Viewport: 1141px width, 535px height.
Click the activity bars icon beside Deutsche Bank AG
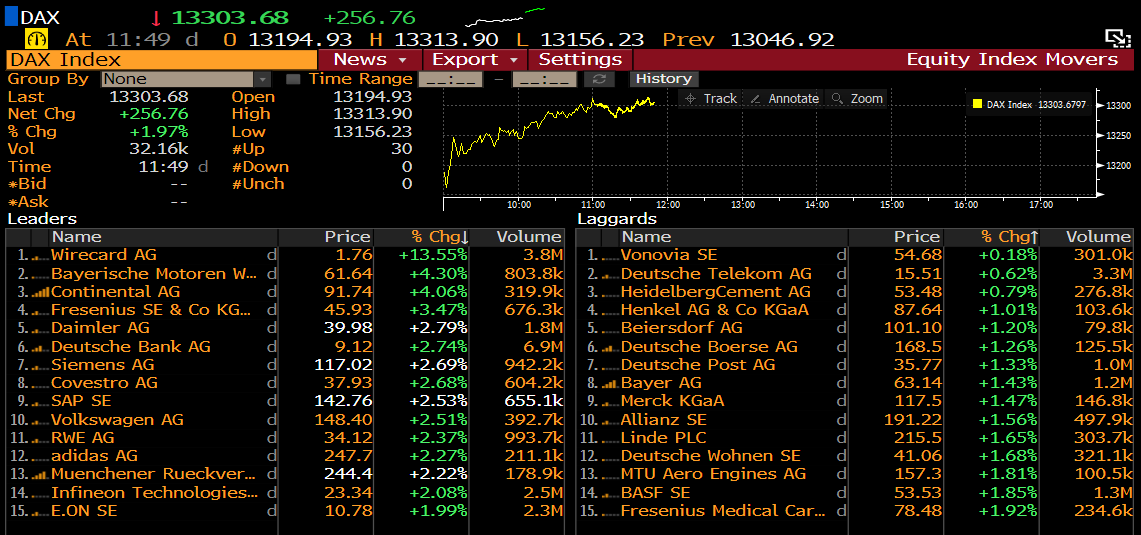[x=41, y=348]
